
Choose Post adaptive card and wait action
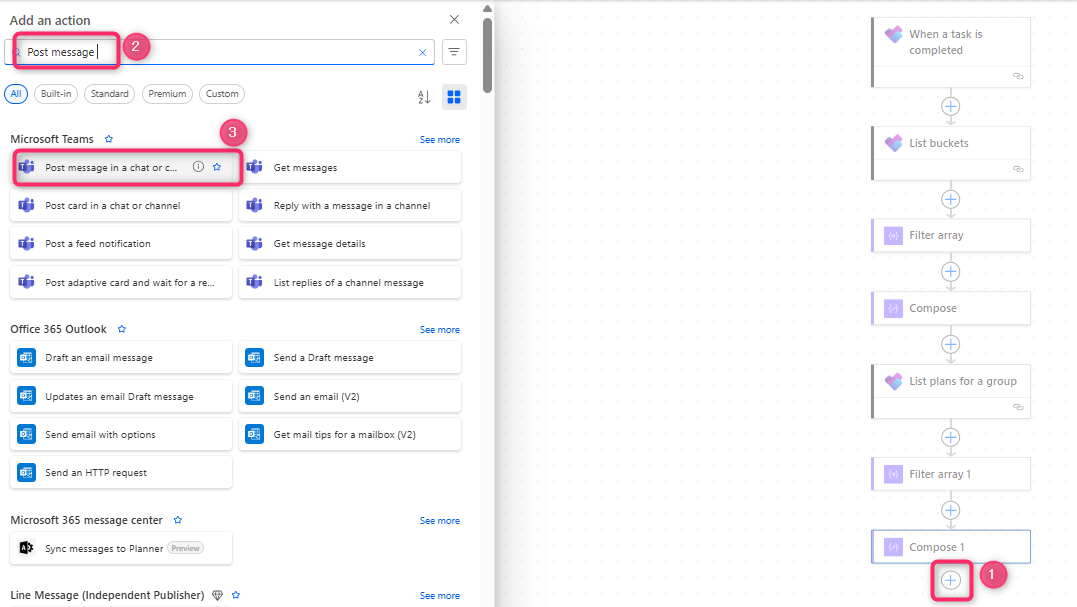click(121, 282)
